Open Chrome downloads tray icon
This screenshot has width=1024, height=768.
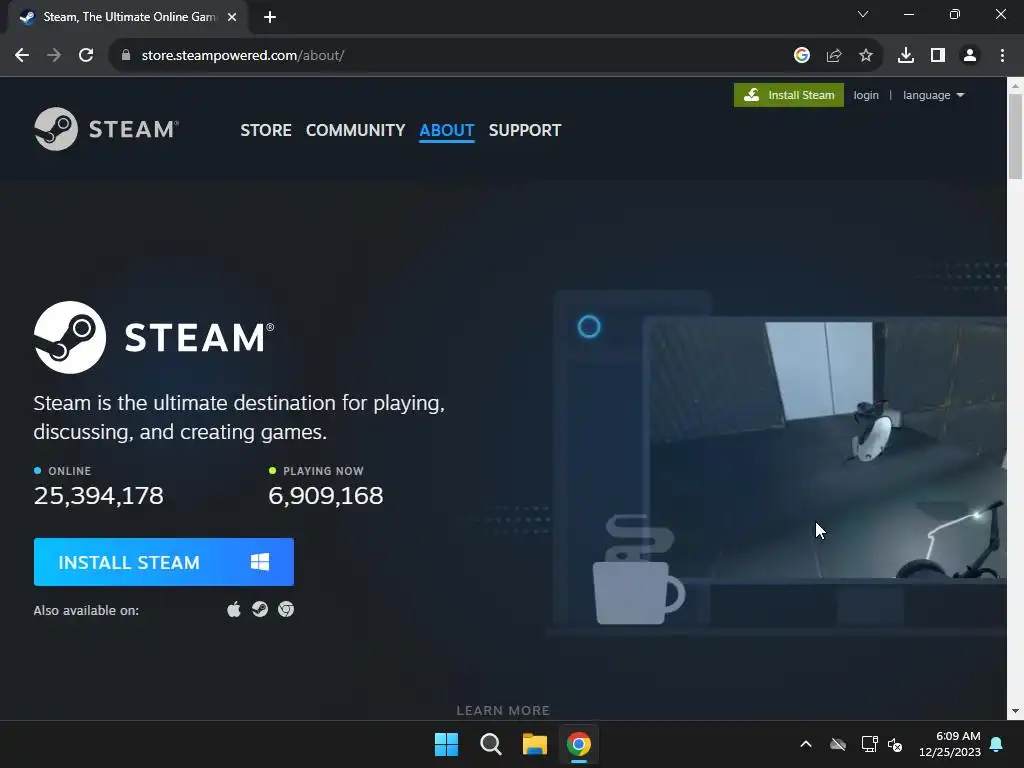[x=906, y=56]
